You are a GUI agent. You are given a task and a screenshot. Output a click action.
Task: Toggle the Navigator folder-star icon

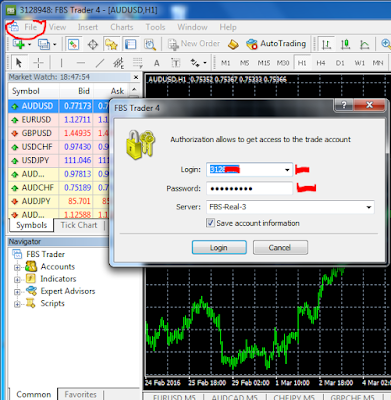click(x=111, y=44)
